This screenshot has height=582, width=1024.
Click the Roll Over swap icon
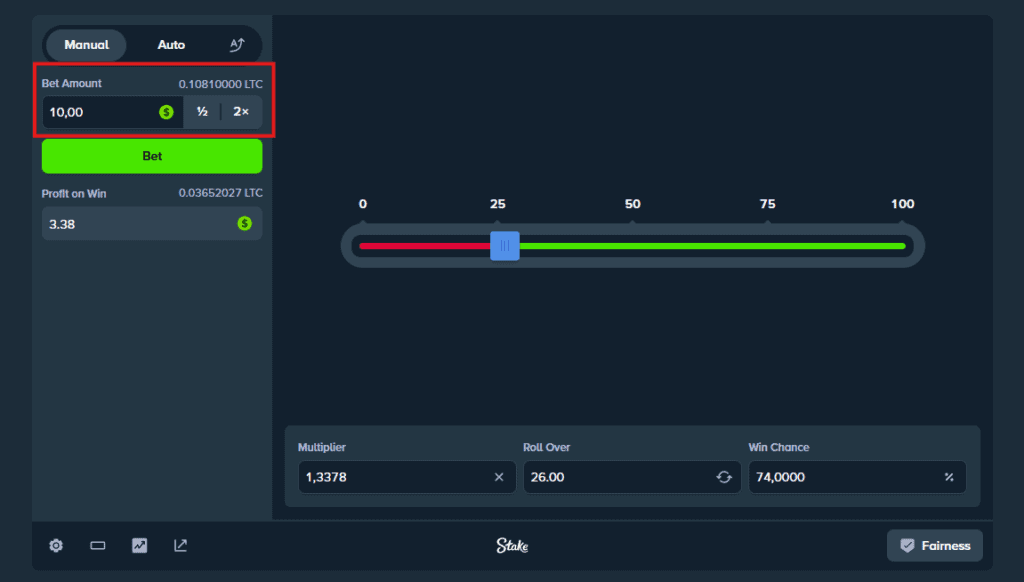pyautogui.click(x=724, y=477)
